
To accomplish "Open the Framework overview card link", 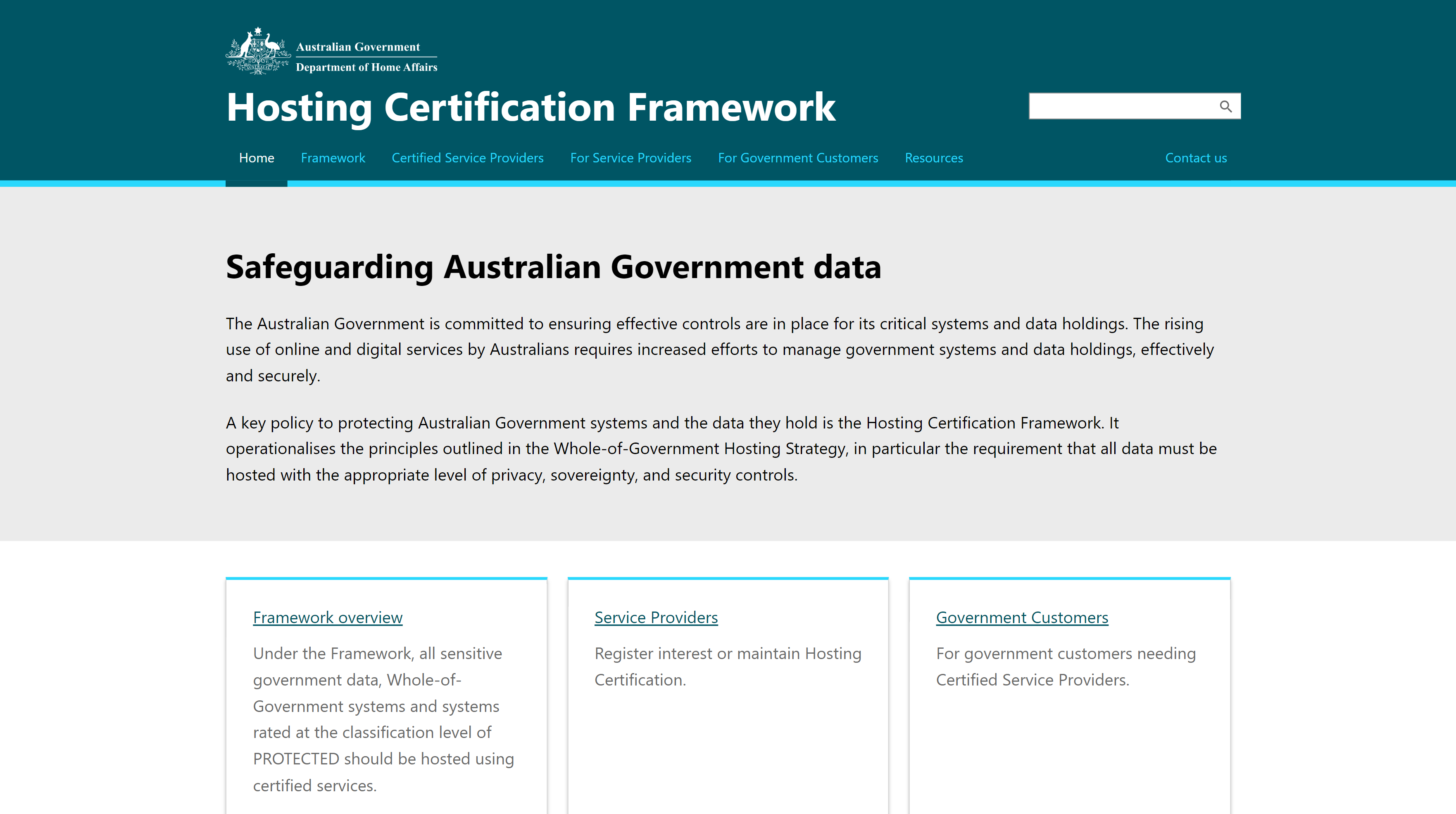I will point(327,617).
